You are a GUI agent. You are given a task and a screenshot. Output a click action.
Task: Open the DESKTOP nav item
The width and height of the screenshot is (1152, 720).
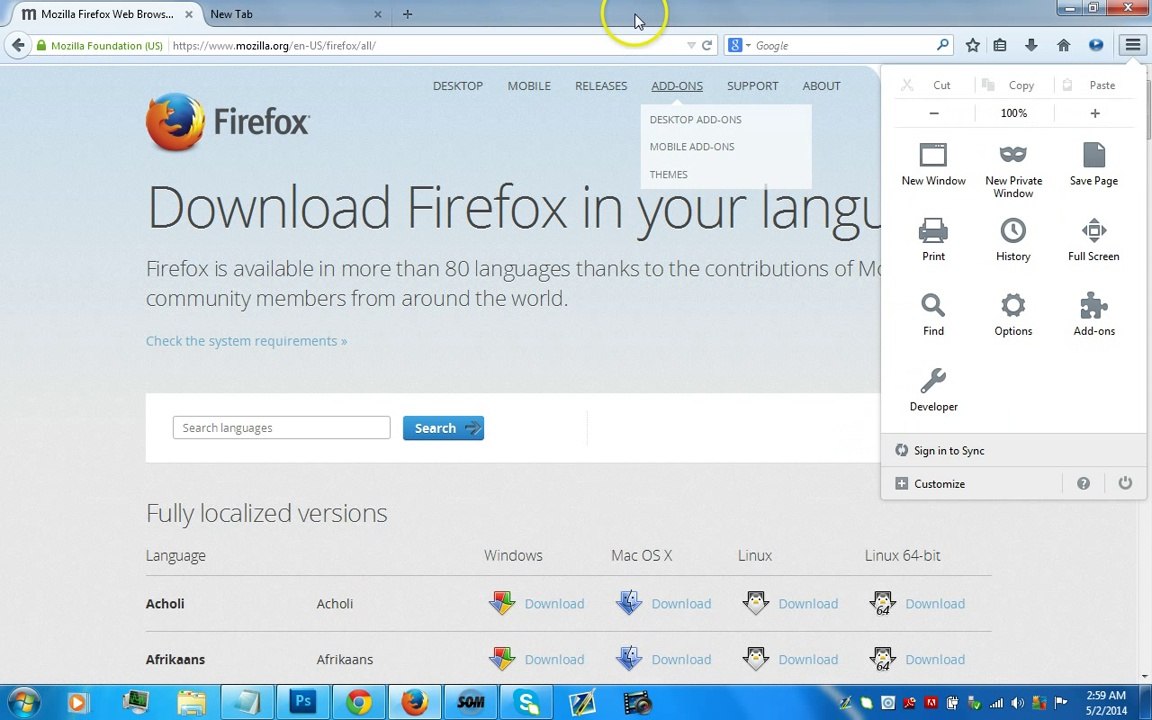click(x=458, y=86)
